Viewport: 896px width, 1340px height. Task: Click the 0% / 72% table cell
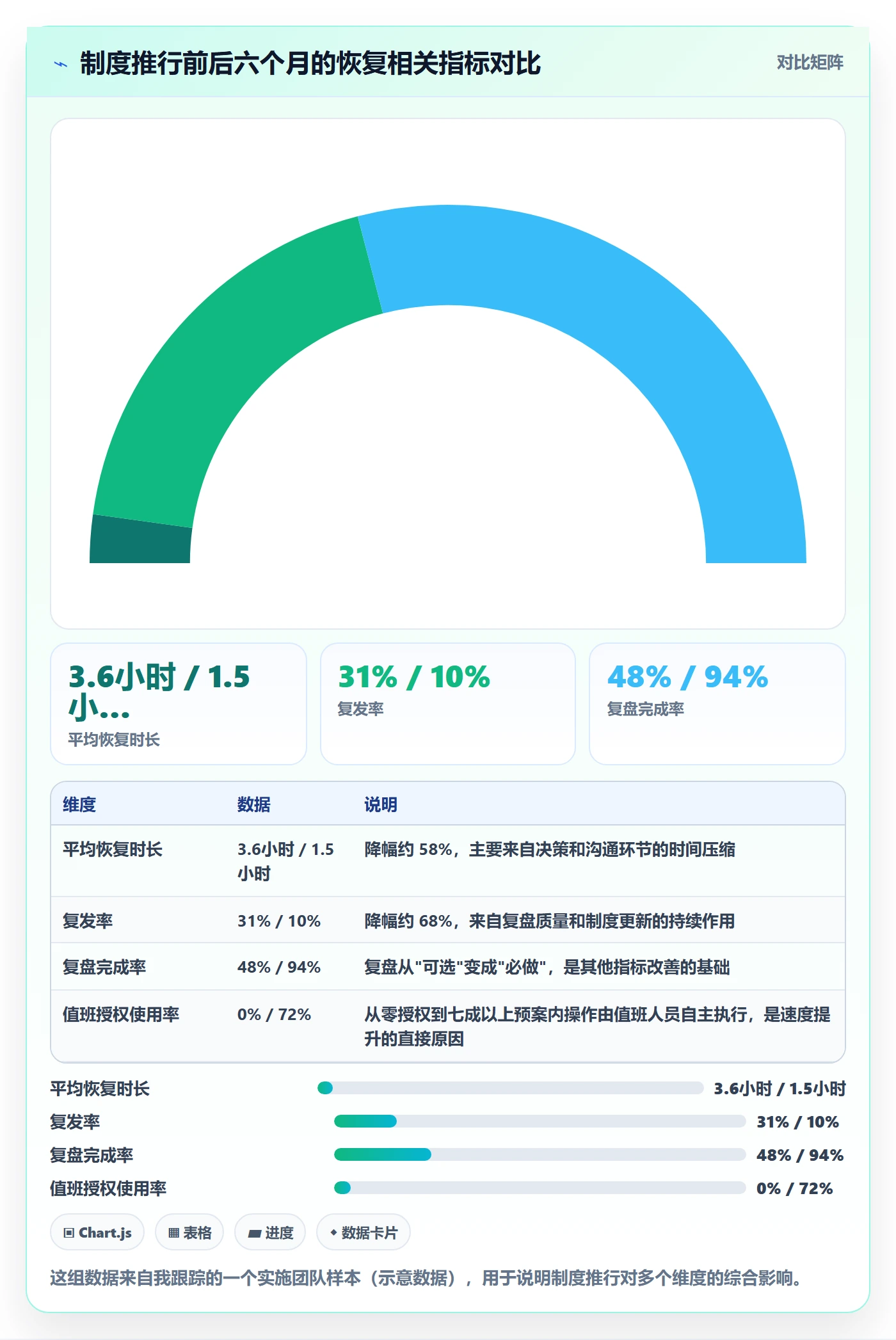click(x=274, y=1014)
